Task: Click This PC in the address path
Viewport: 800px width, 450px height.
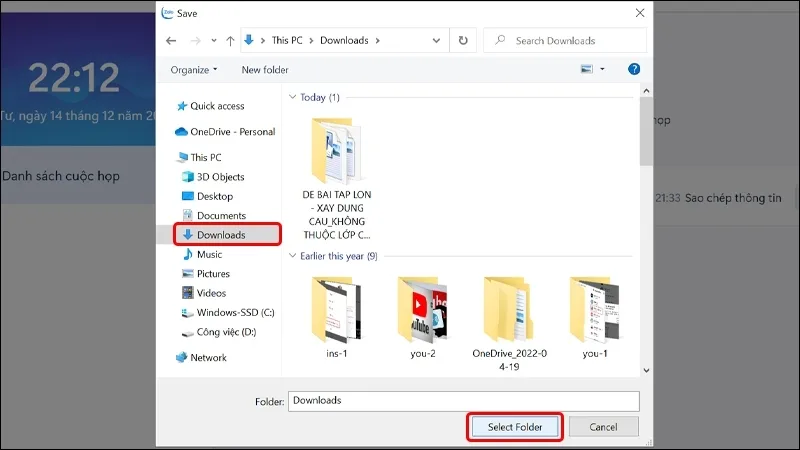Action: 287,40
